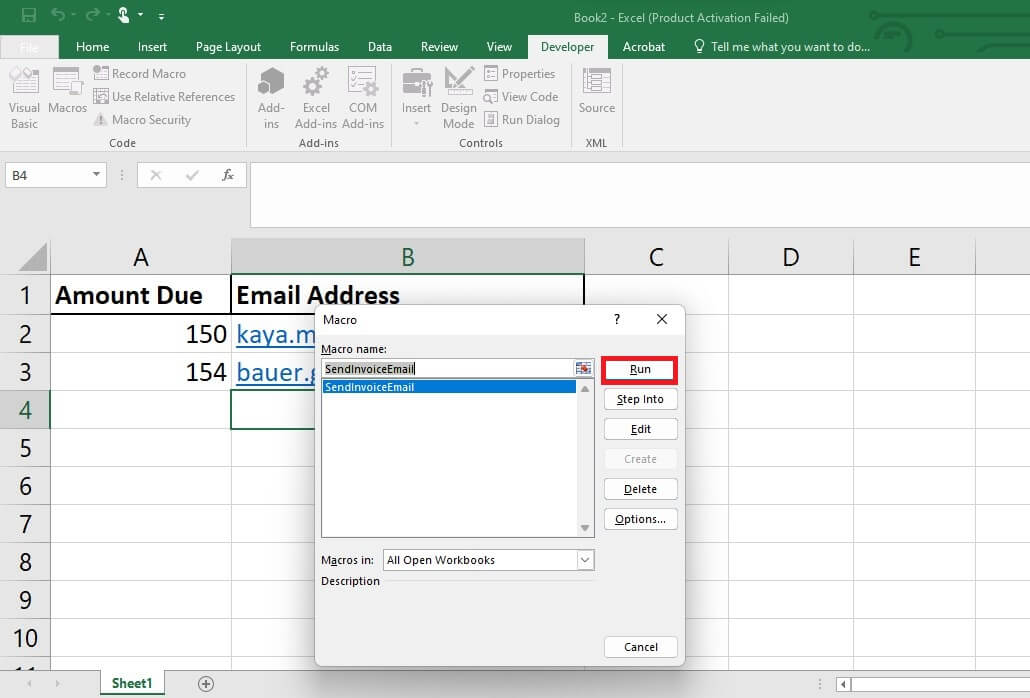Run the SendInvoiceEmail macro
Image resolution: width=1030 pixels, height=698 pixels.
pos(639,369)
